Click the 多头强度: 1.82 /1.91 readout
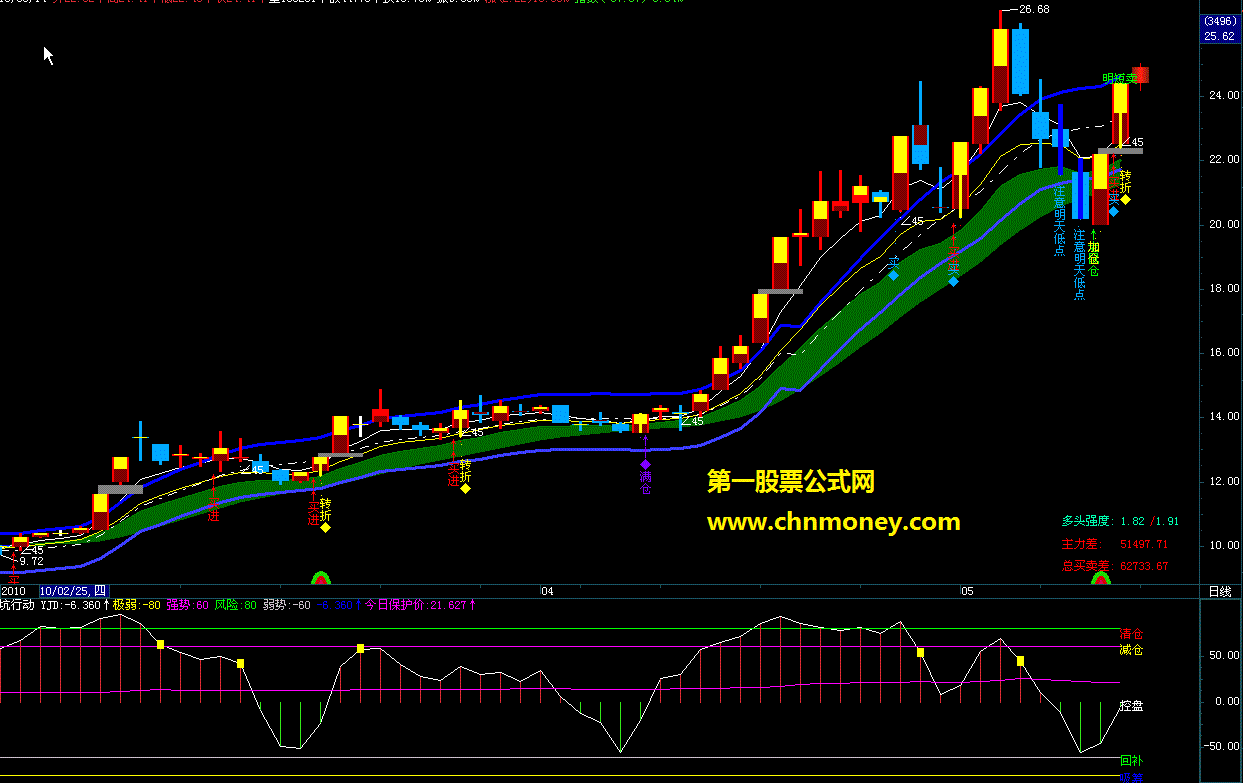 click(1120, 521)
